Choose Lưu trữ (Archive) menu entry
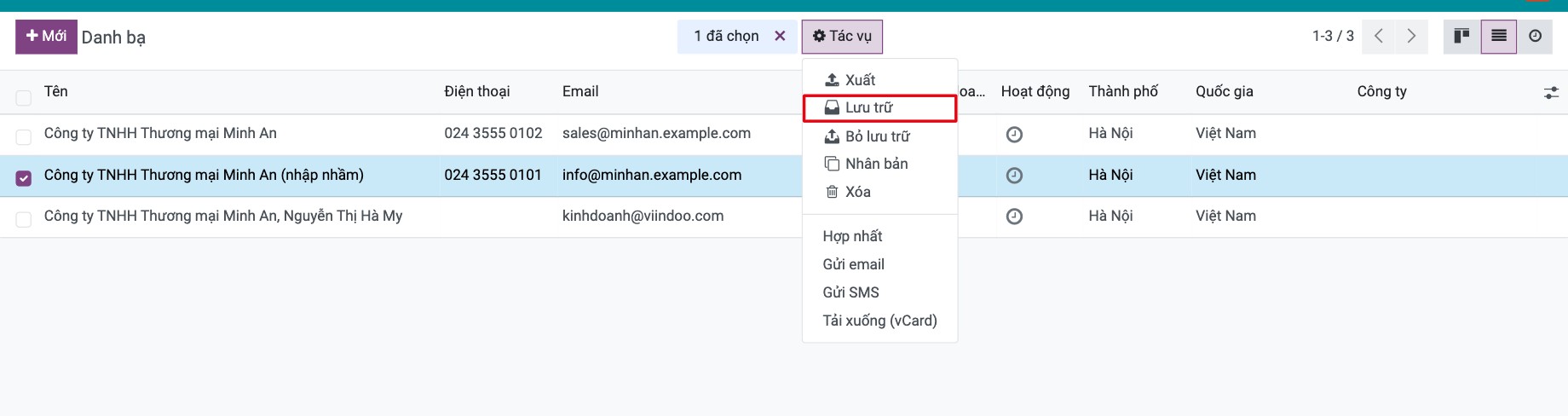 tap(880, 108)
